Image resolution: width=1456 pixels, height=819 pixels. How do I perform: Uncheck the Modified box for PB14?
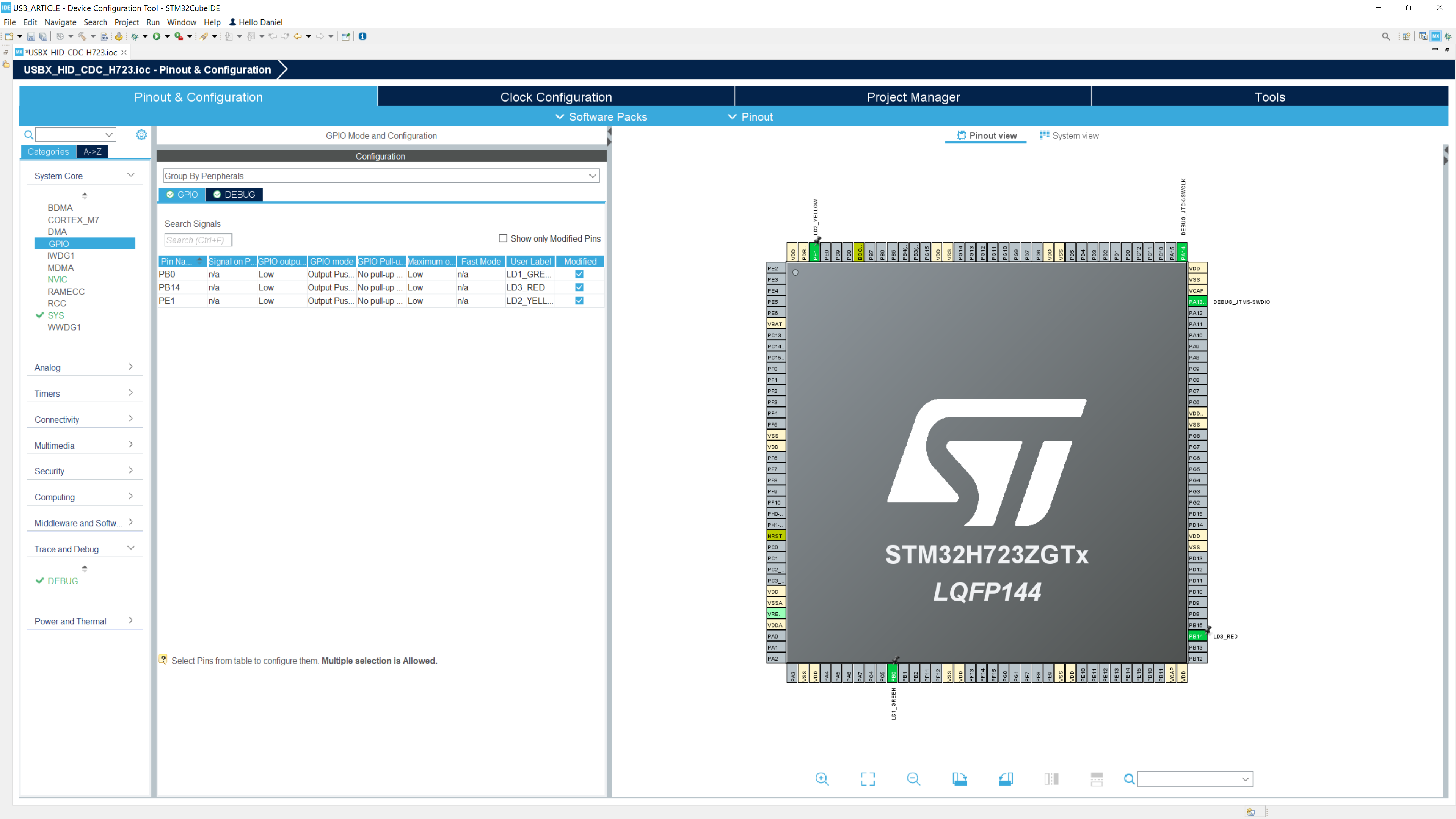click(x=579, y=287)
